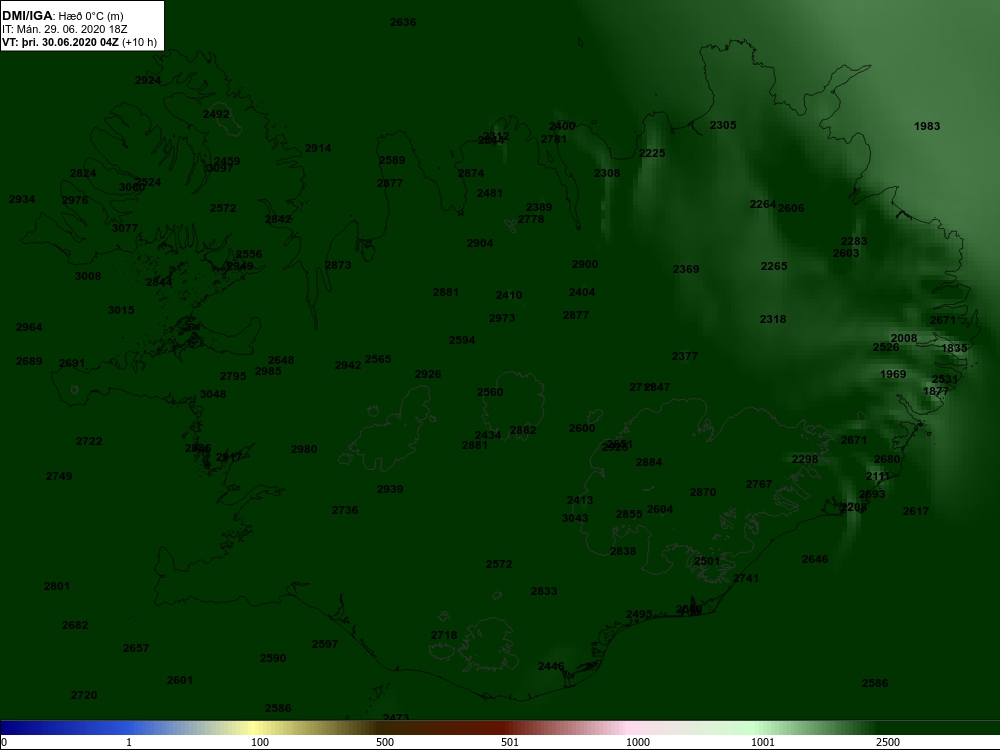Click the map value 2873
The width and height of the screenshot is (1000, 750).
(x=338, y=265)
